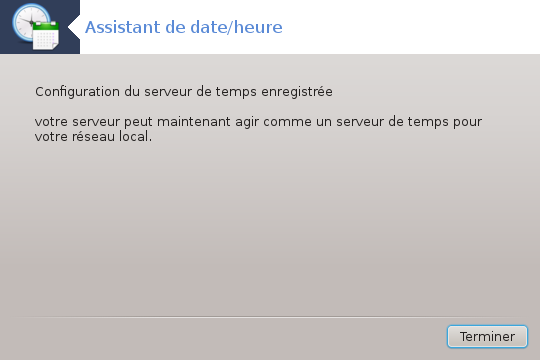Image resolution: width=540 pixels, height=360 pixels.
Task: Click the dark blue header icon panel
Action: (40, 27)
